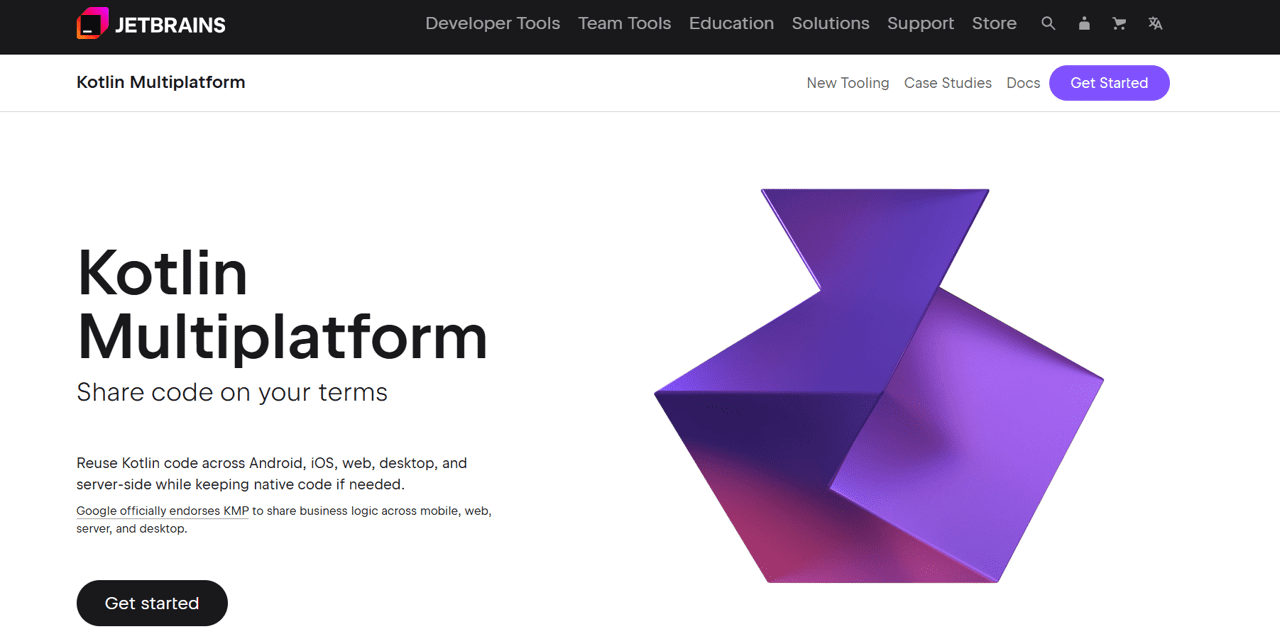Open the Developer Tools menu
This screenshot has width=1280, height=634.
pos(492,23)
